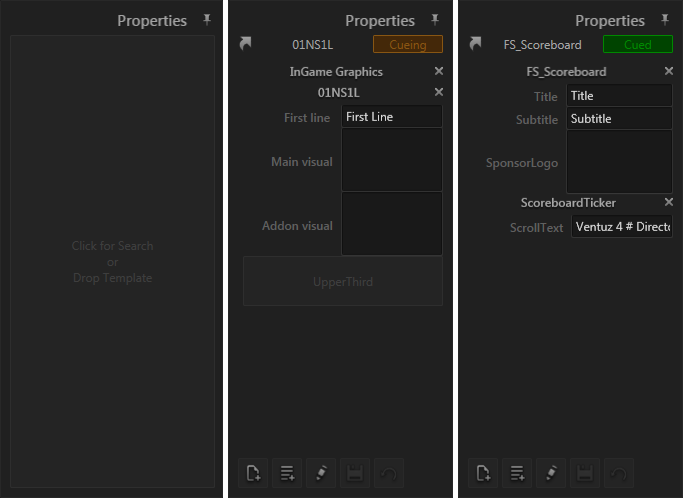Close the ScoreboardTicker section
Viewport: 683px width, 498px height.
point(669,202)
